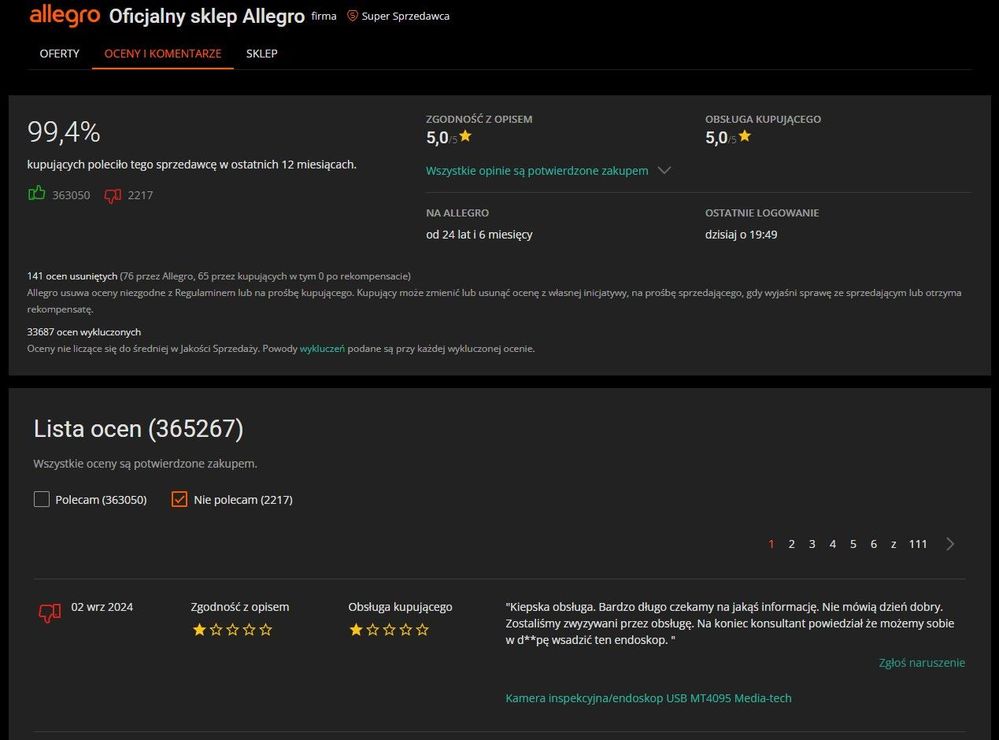
Task: Click the '141 ocen usuniętych' text
Action: (x=72, y=276)
